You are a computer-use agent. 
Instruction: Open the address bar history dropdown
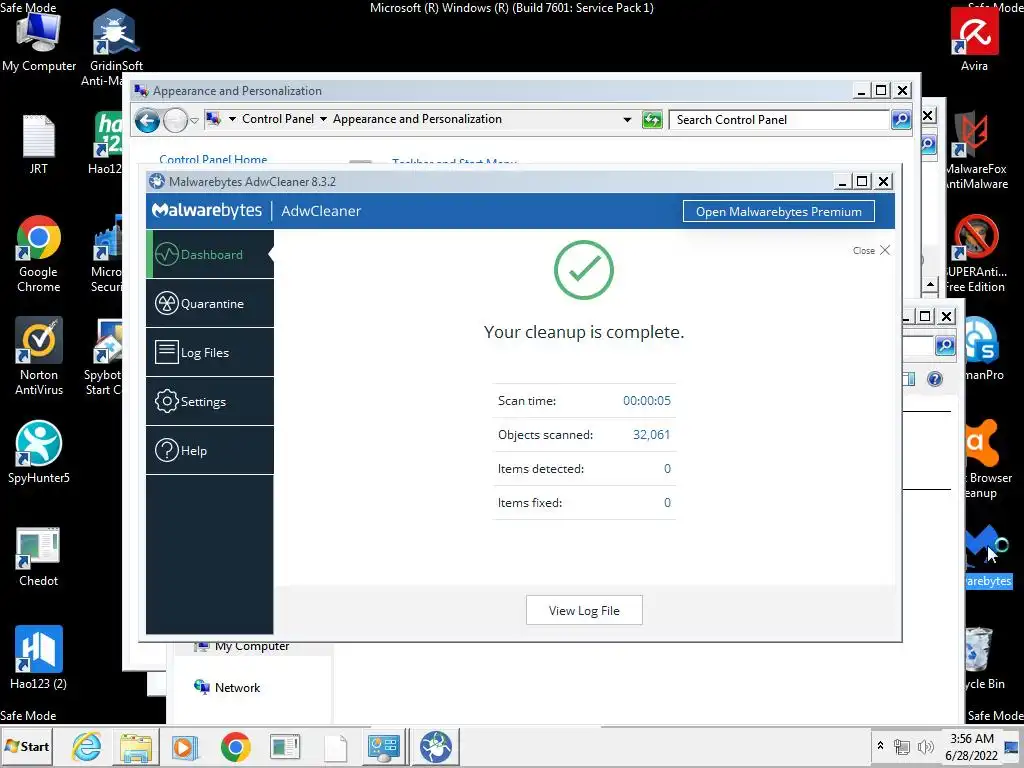(x=627, y=120)
